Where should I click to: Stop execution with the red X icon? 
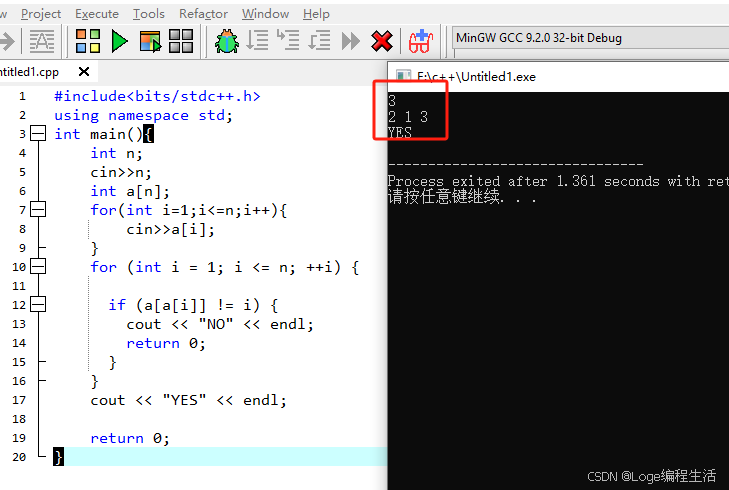click(x=382, y=41)
